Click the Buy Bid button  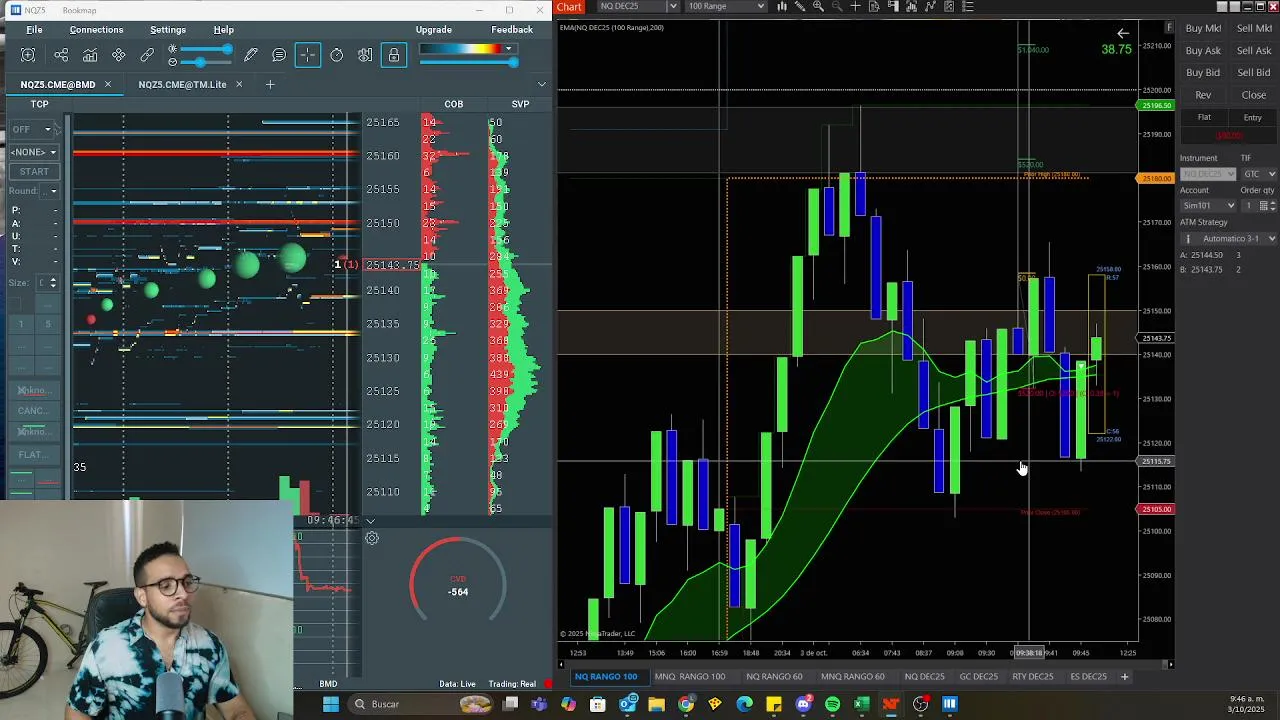(1203, 72)
